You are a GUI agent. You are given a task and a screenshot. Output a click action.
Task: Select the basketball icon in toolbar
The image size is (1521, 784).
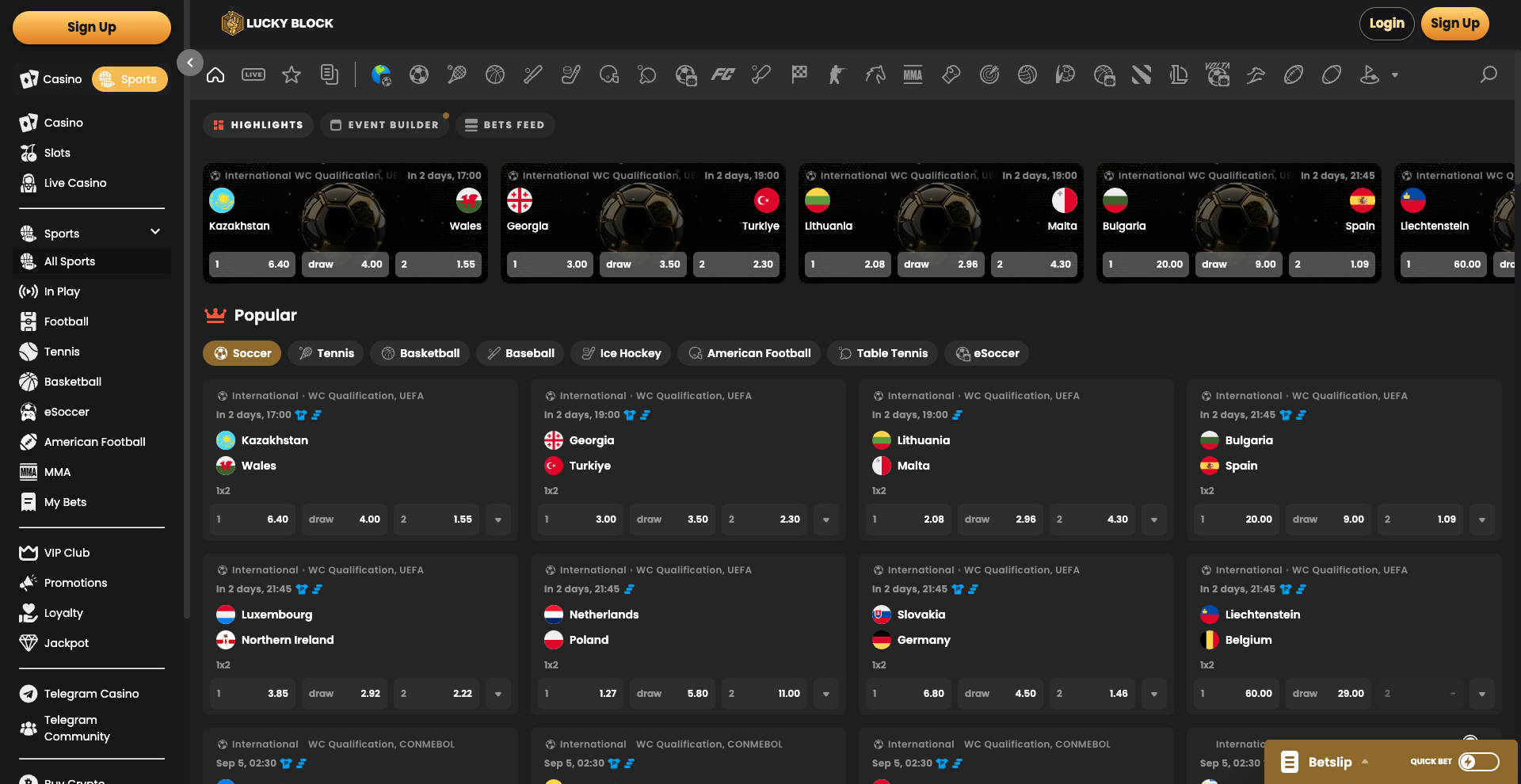click(x=495, y=75)
